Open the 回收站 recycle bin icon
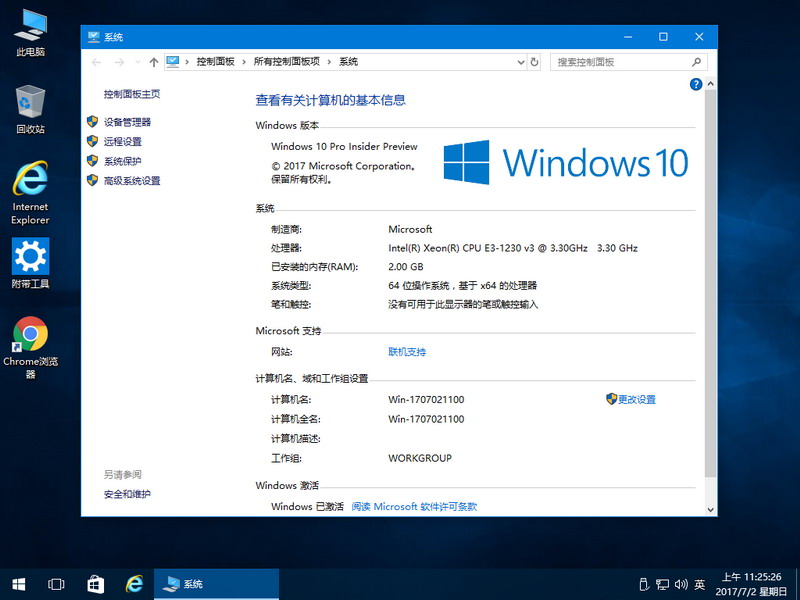The image size is (800, 600). (31, 109)
